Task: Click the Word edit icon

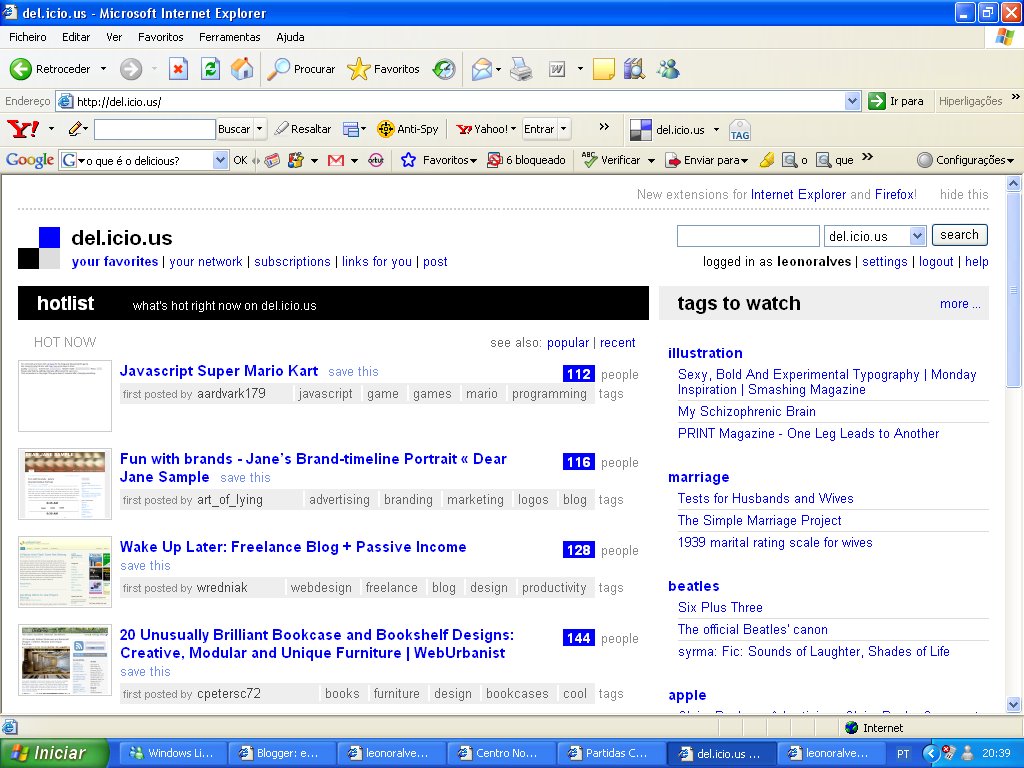Action: pos(556,69)
